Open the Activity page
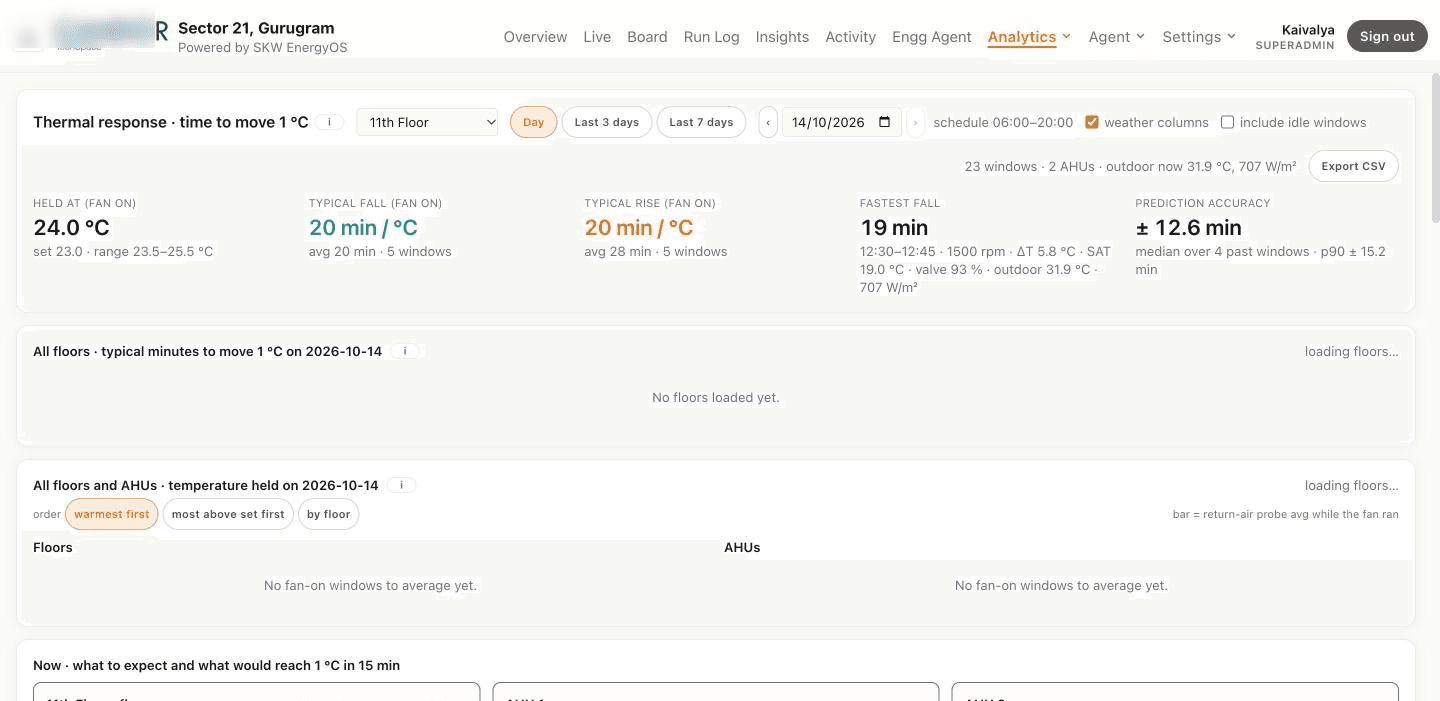This screenshot has width=1440, height=701. click(x=850, y=37)
